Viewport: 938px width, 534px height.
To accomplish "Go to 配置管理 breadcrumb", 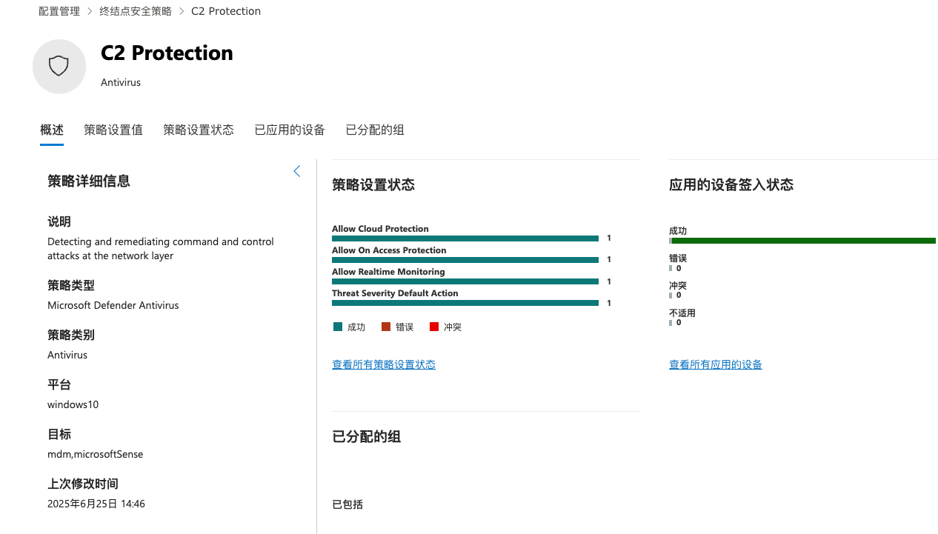I will [59, 11].
